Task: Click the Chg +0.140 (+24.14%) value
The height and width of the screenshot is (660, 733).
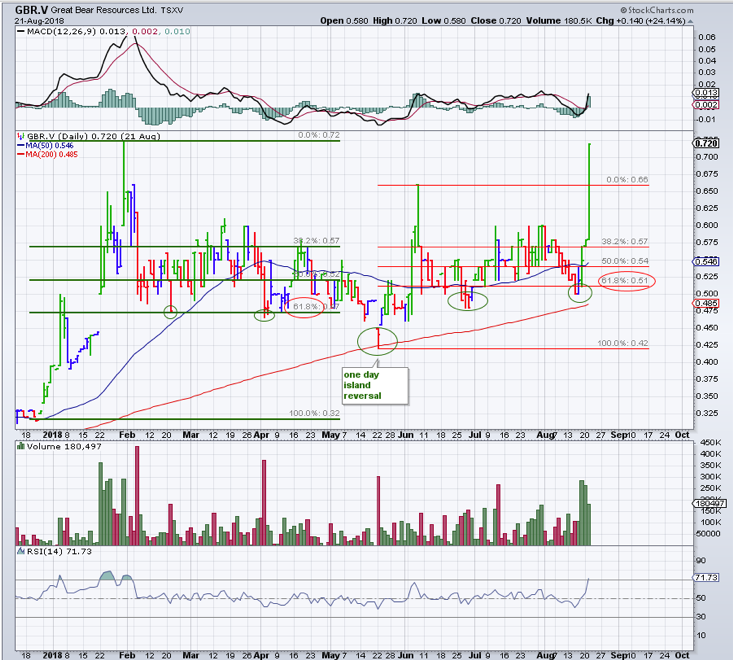Action: click(640, 21)
